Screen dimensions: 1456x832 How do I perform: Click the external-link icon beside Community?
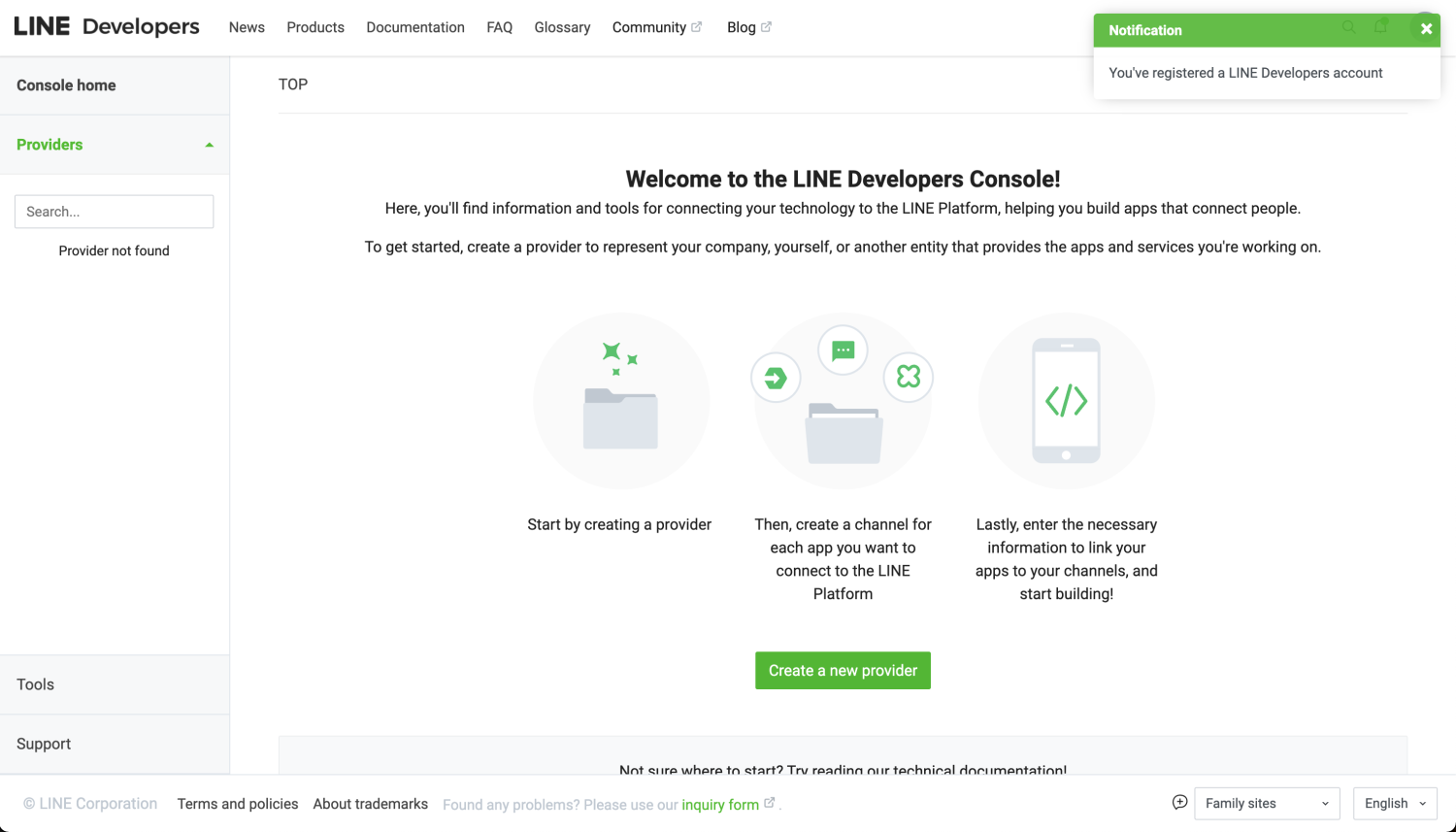click(696, 26)
